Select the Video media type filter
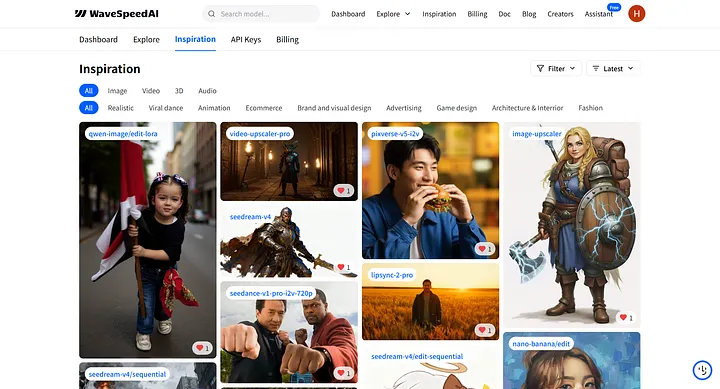This screenshot has height=389, width=720. (x=151, y=91)
